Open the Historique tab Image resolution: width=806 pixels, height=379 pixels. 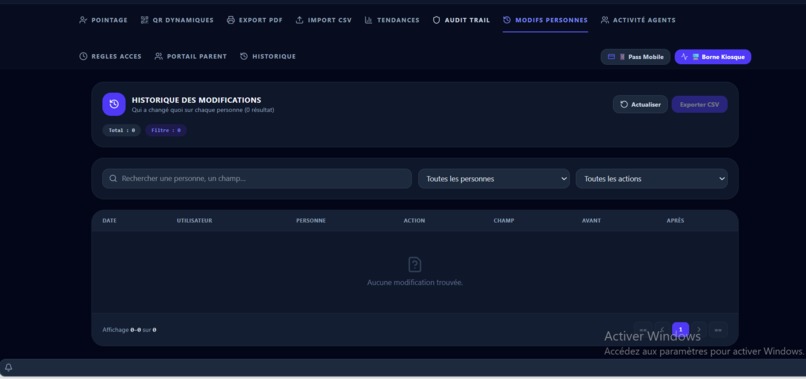coord(268,57)
